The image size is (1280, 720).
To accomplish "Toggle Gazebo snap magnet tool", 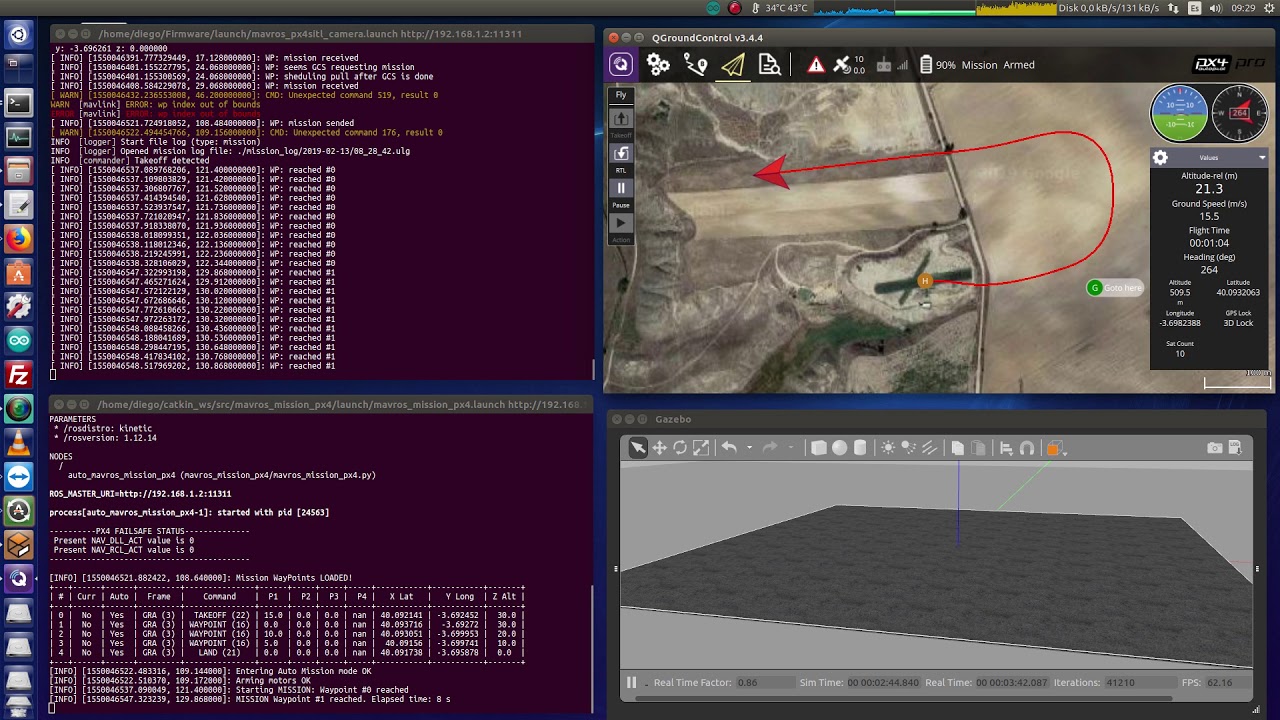I will coord(1026,448).
